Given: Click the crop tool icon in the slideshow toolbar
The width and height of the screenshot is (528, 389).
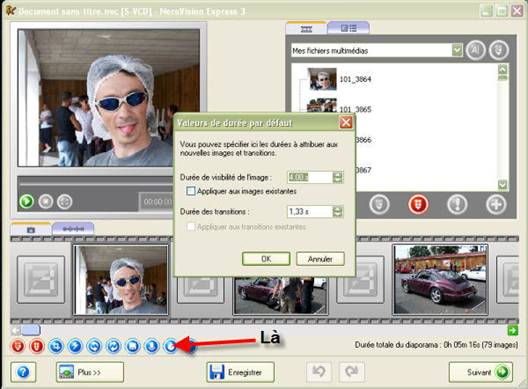Looking at the screenshot, I should point(56,346).
